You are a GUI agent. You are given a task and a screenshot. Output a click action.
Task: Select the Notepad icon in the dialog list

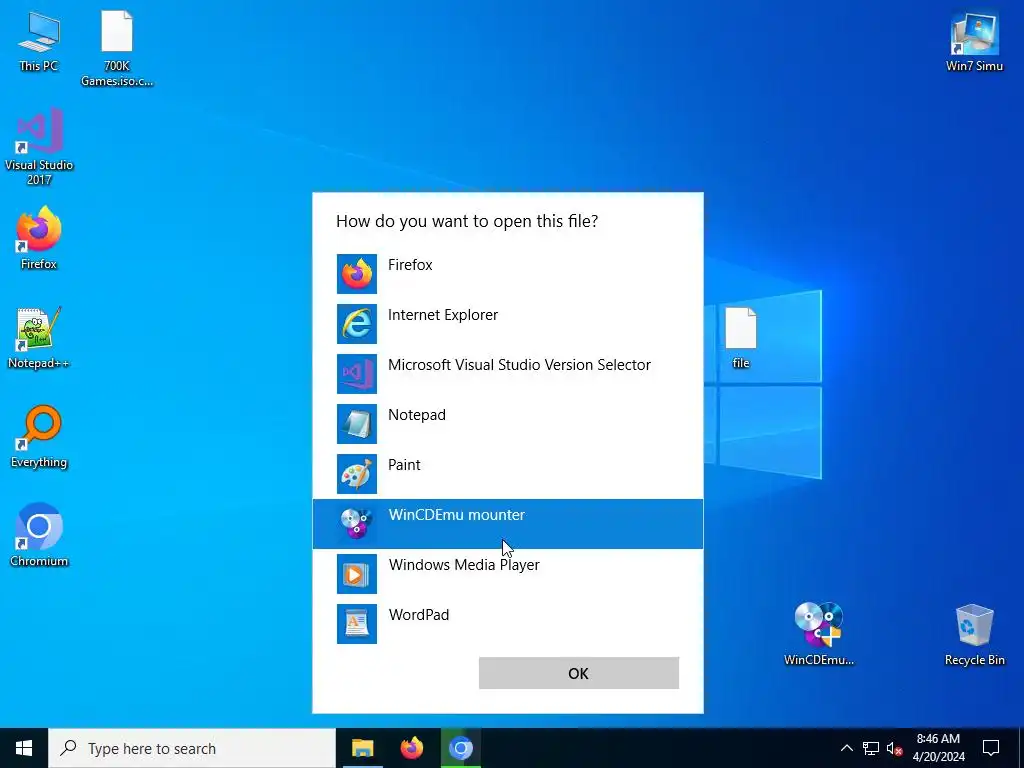[357, 424]
